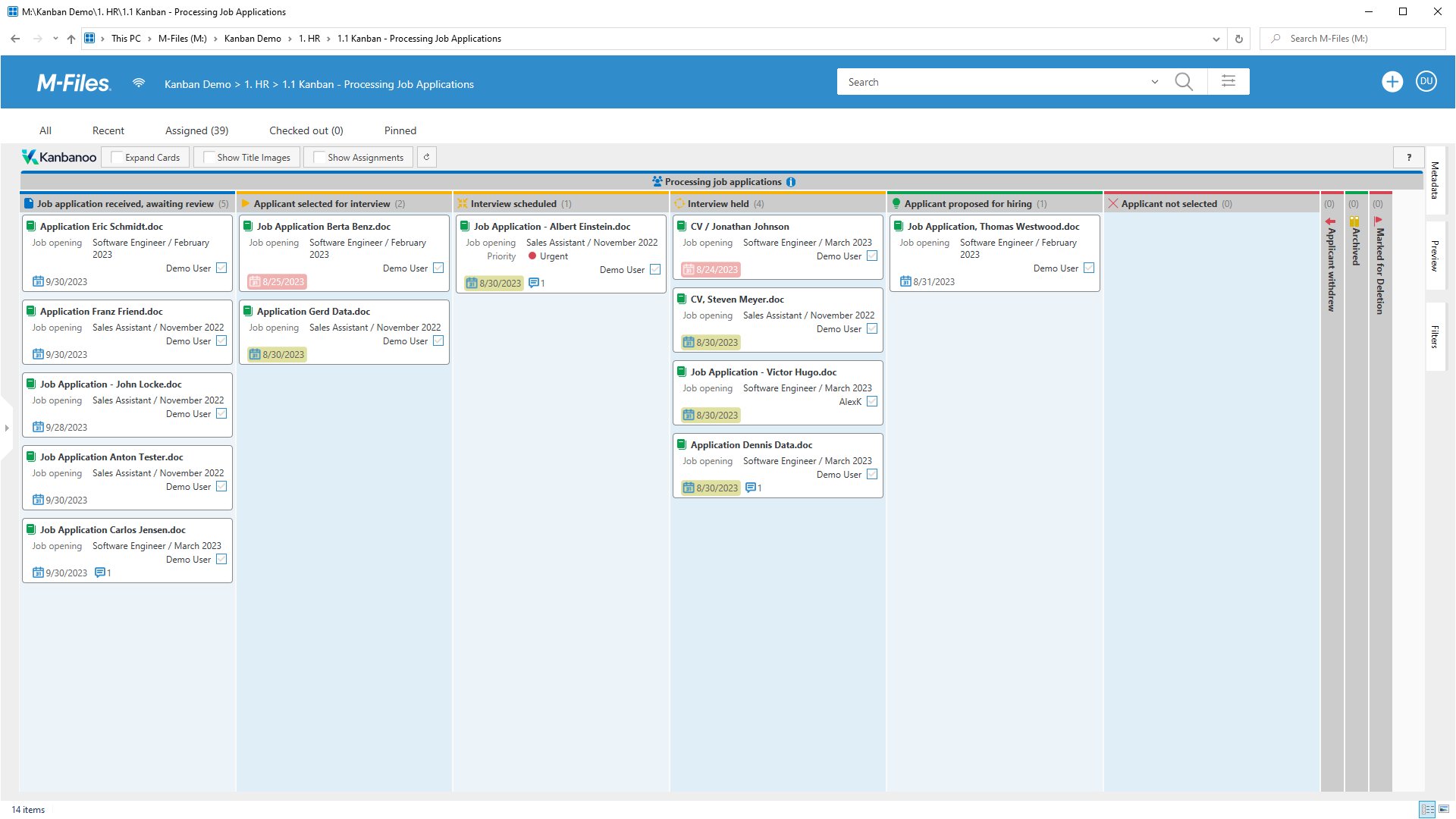Click the magnifier search icon
Image resolution: width=1456 pixels, height=819 pixels.
click(1184, 82)
